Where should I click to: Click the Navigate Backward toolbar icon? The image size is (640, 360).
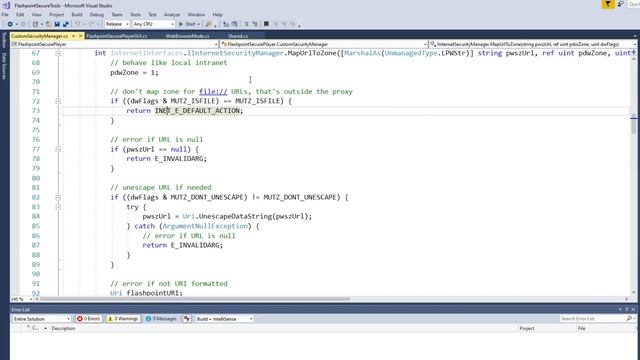[10, 24]
